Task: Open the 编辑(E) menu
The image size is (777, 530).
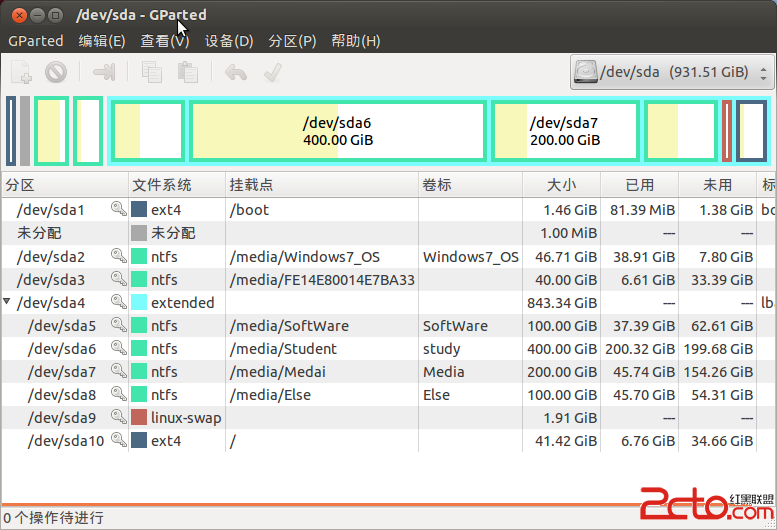Action: point(102,41)
